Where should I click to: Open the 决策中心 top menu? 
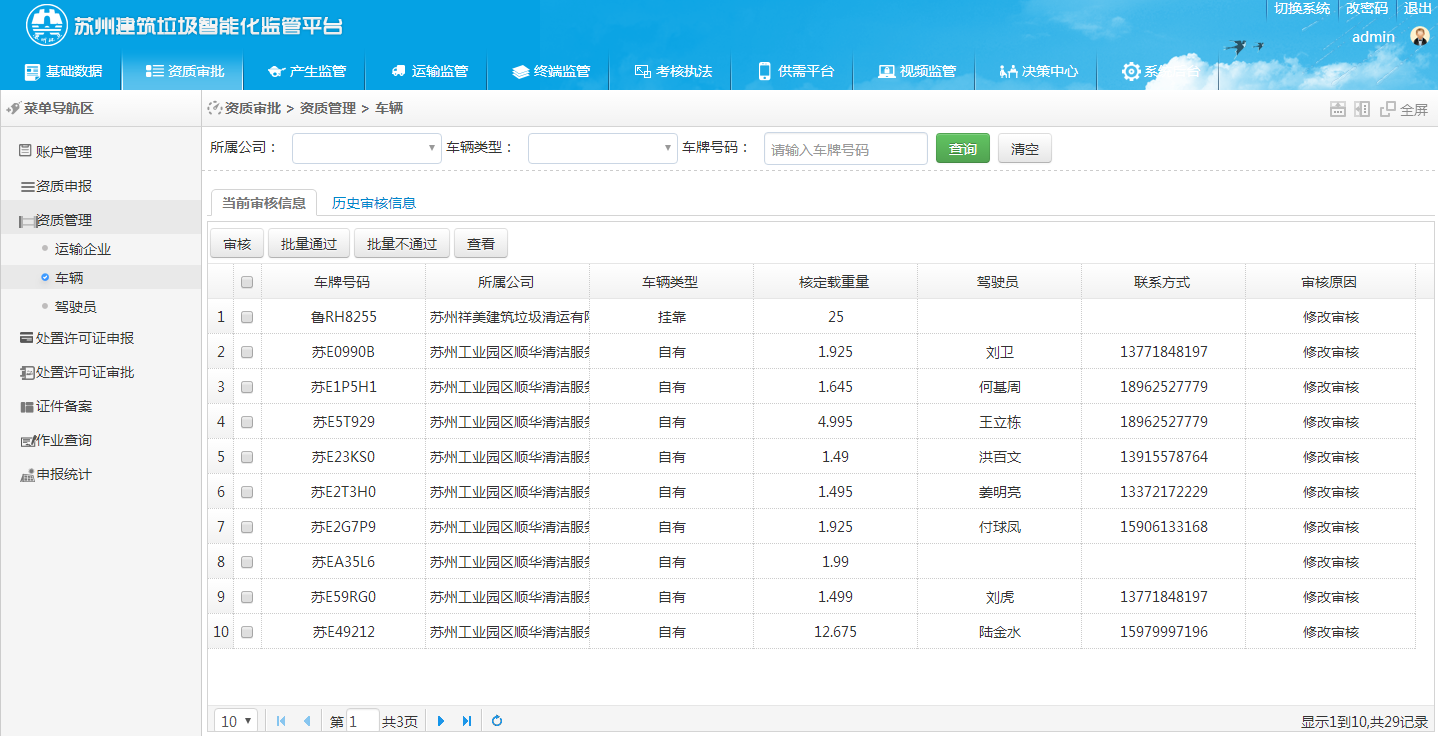[x=1038, y=72]
